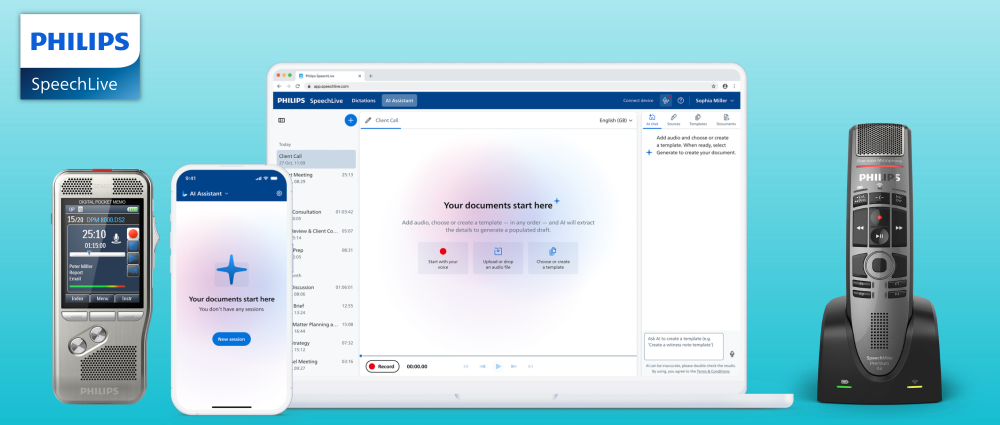Viewport: 1000px width, 425px height.
Task: Open the browser three-dot menu
Action: click(x=734, y=86)
